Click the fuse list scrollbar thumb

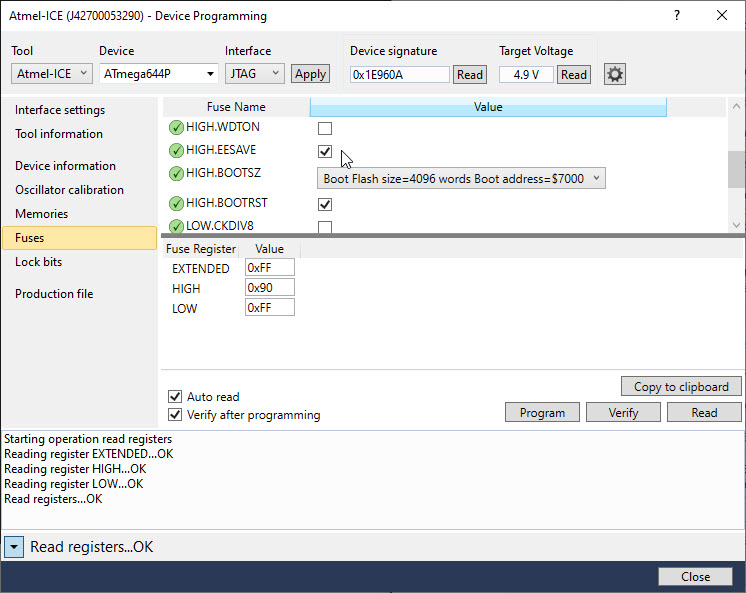point(736,169)
